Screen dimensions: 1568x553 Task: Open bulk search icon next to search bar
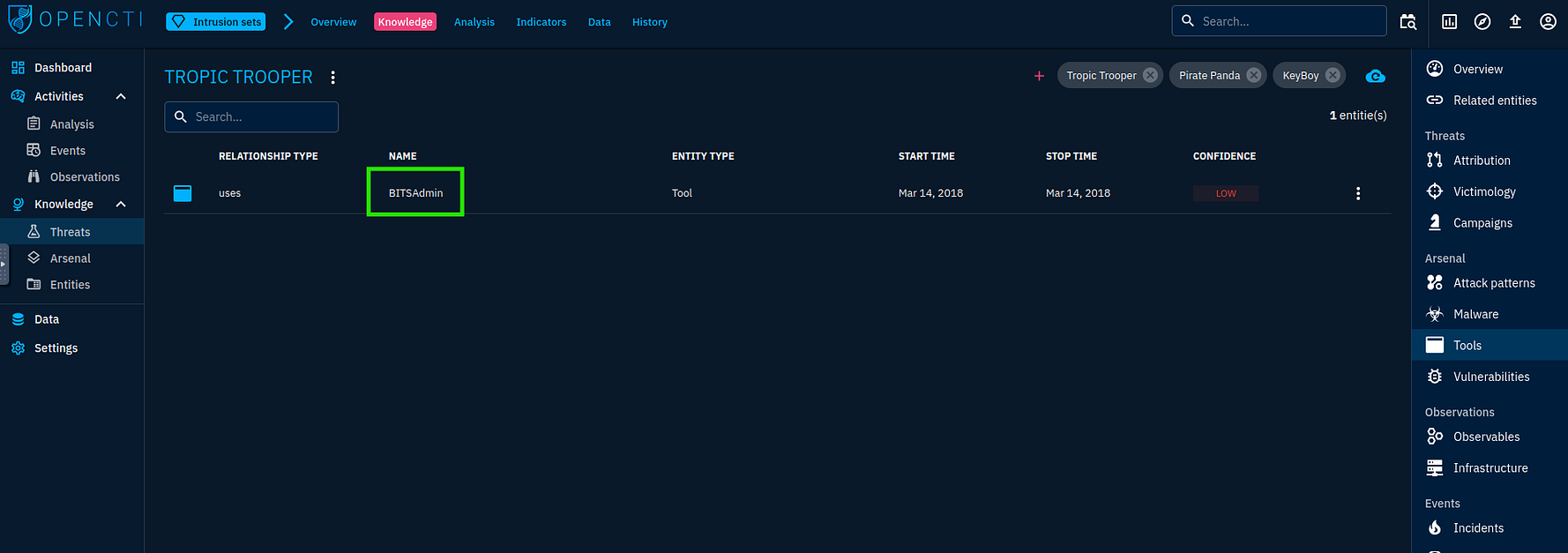[1408, 22]
